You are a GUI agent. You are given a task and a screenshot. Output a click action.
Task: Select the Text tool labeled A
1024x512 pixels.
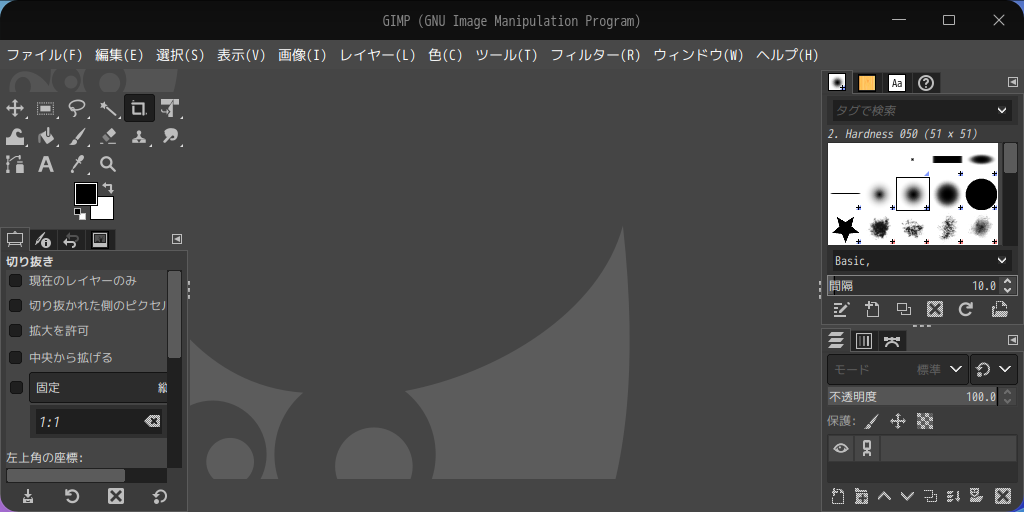[45, 164]
